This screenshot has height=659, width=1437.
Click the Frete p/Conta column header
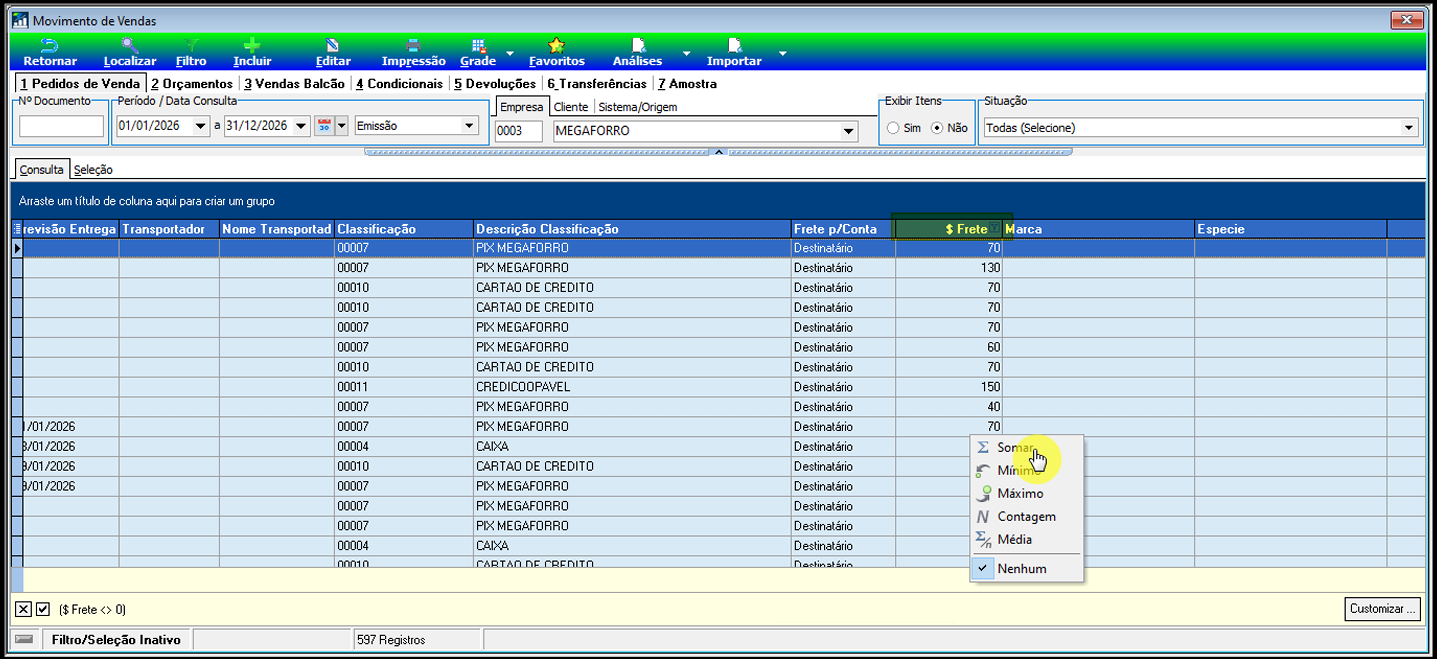coord(843,229)
